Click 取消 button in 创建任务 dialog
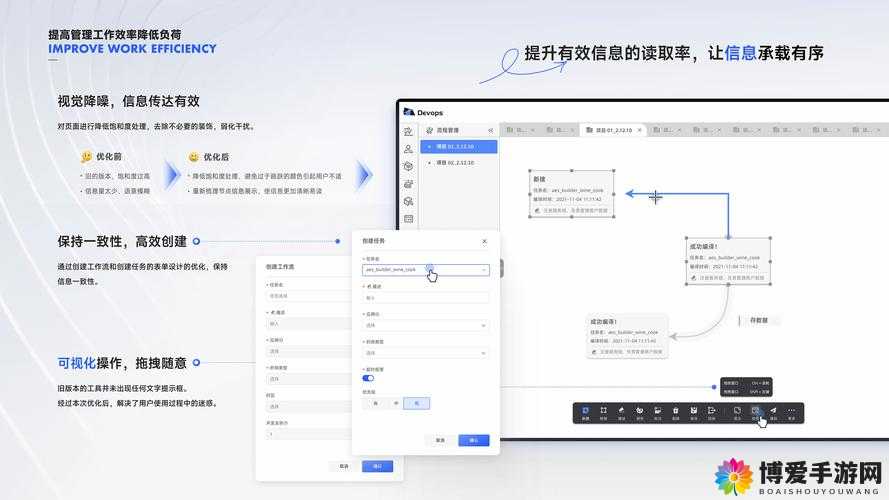 pos(441,440)
